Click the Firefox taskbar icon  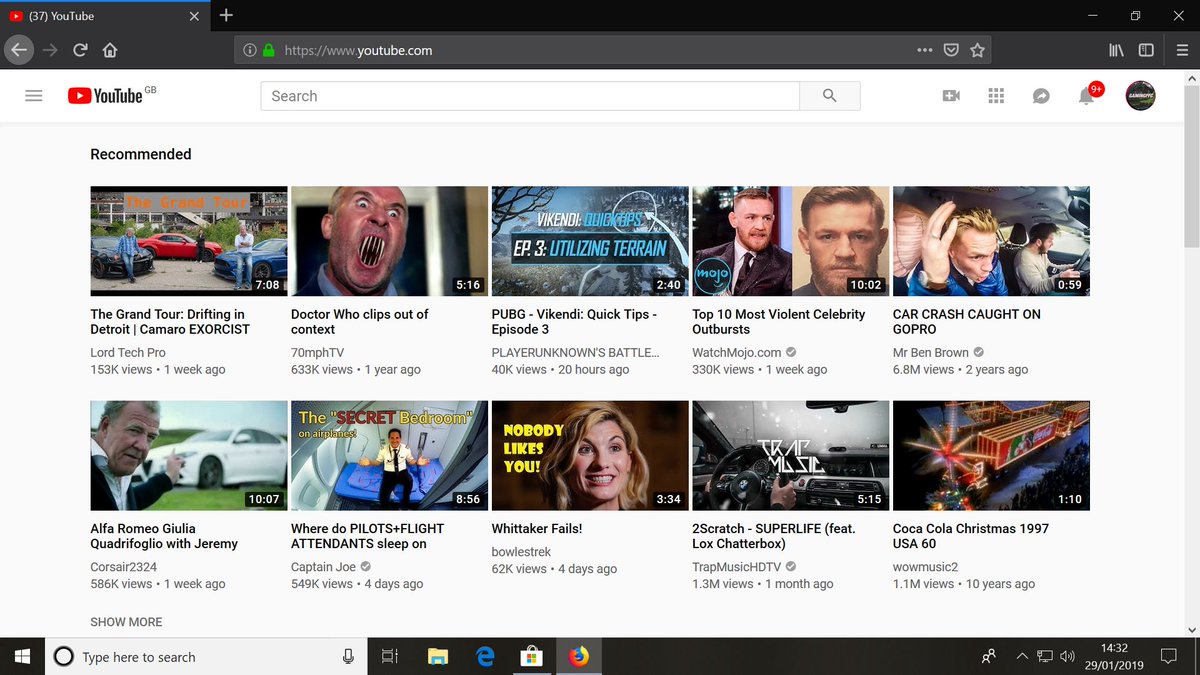579,657
